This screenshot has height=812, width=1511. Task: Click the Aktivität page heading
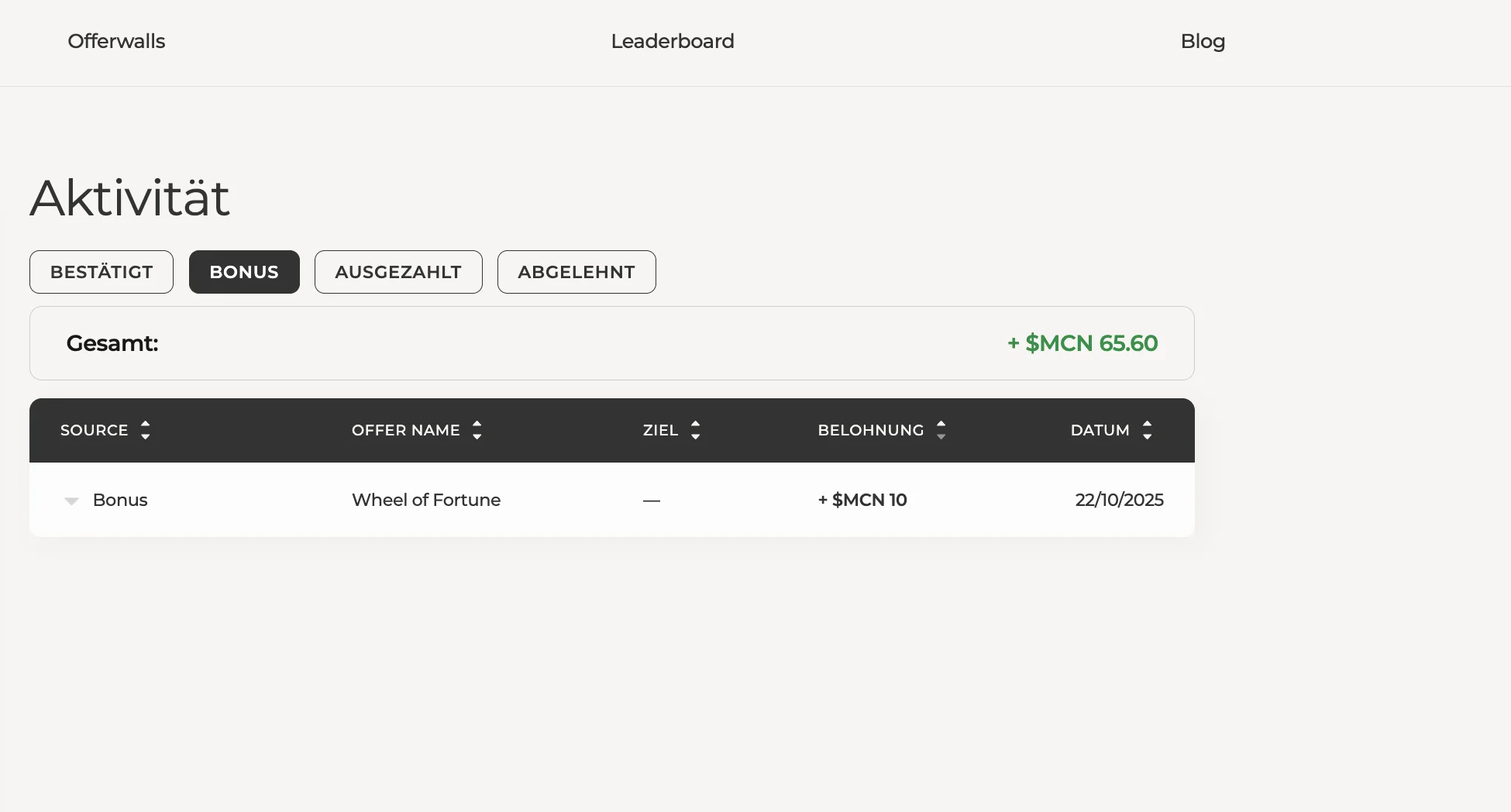(x=129, y=198)
